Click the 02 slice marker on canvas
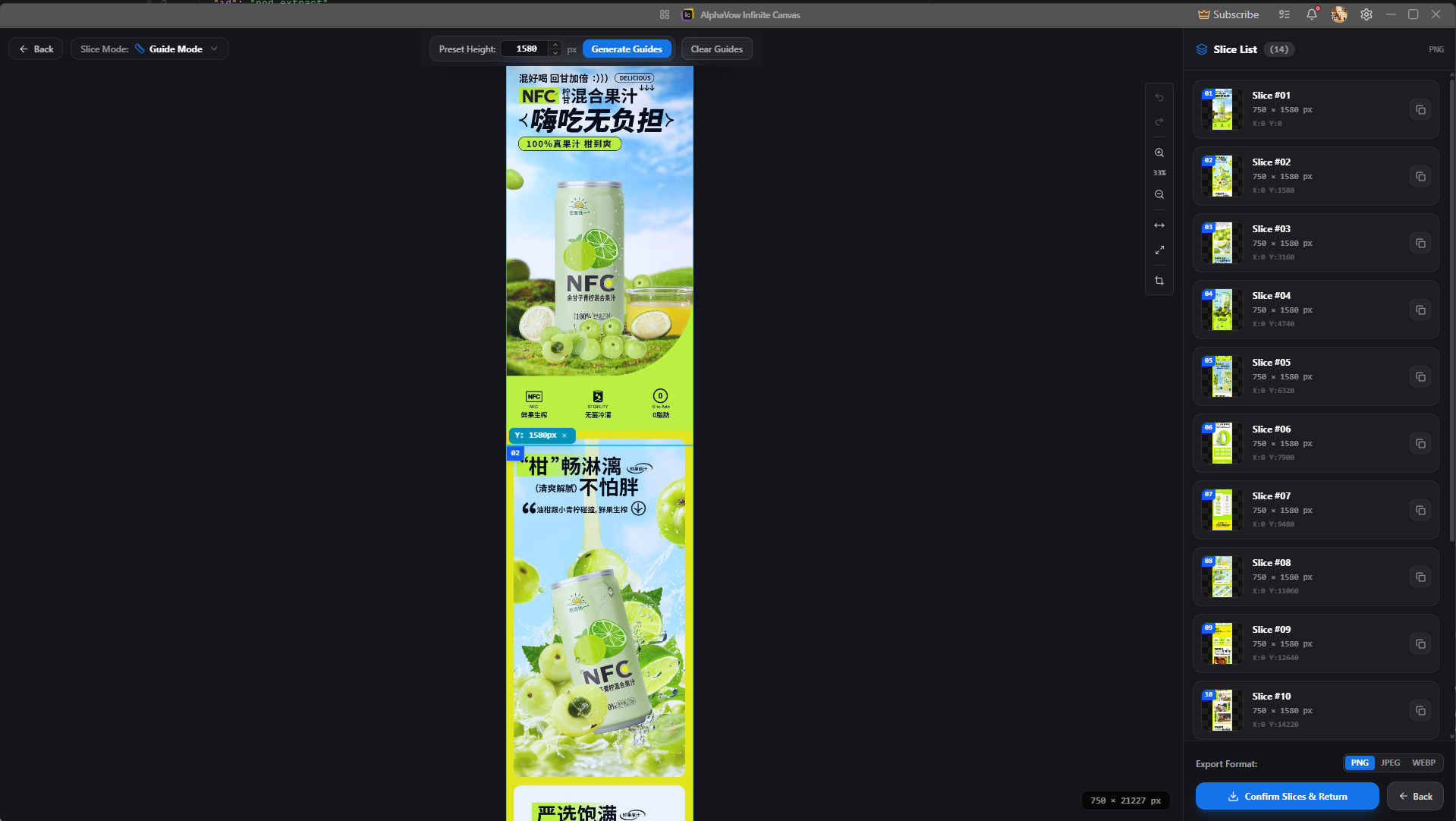The width and height of the screenshot is (1456, 821). [515, 453]
